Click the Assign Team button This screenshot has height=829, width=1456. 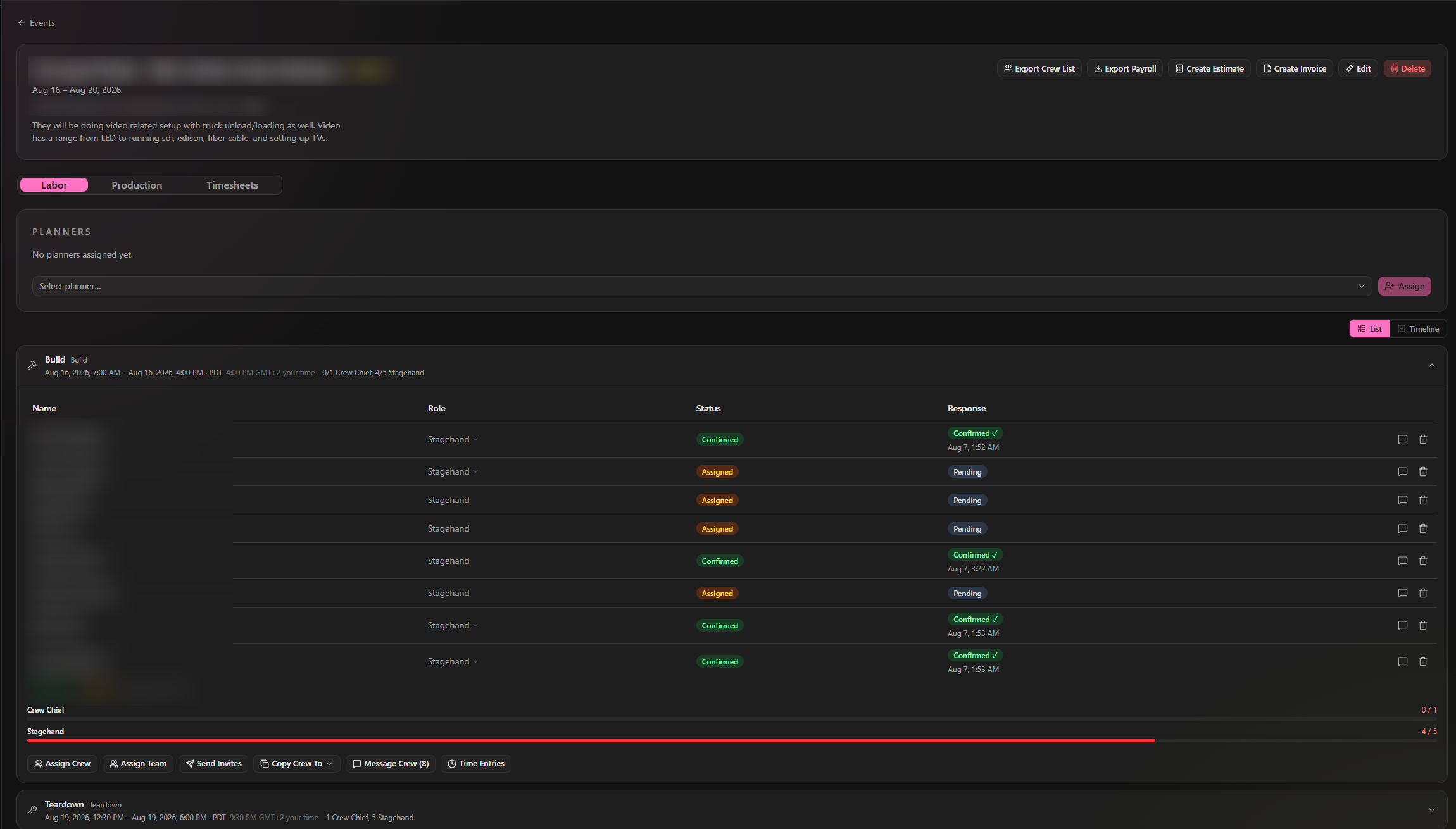(138, 763)
